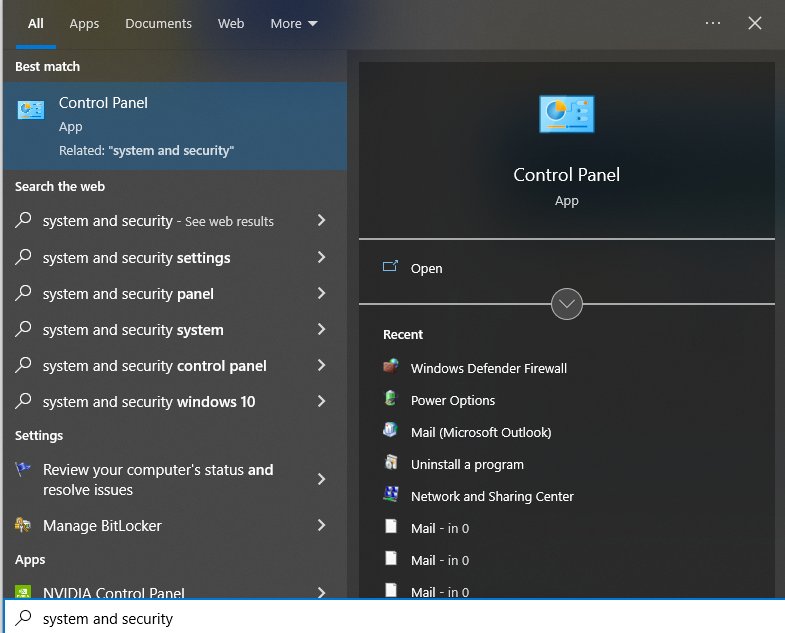Click the magnifier icon beside 'system and security control panel'
This screenshot has width=785, height=633.
pyautogui.click(x=23, y=365)
